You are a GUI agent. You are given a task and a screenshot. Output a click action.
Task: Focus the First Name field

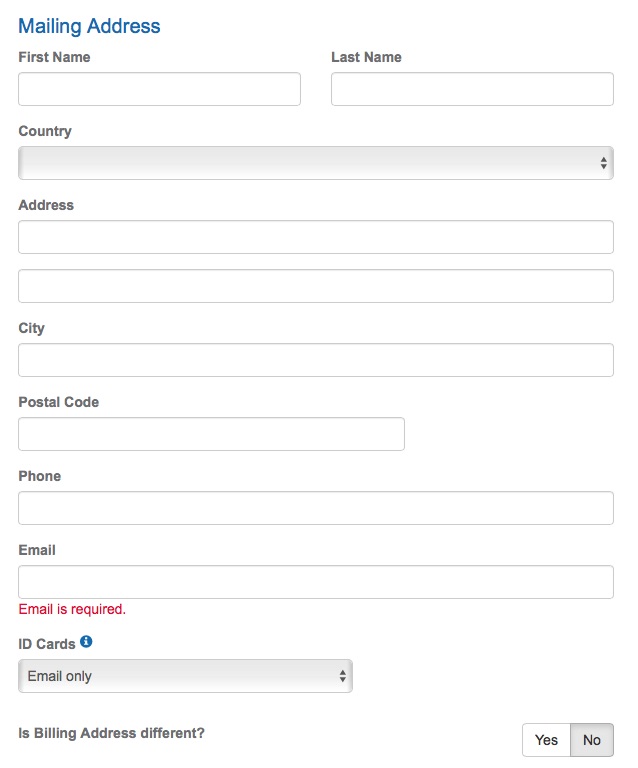click(159, 89)
